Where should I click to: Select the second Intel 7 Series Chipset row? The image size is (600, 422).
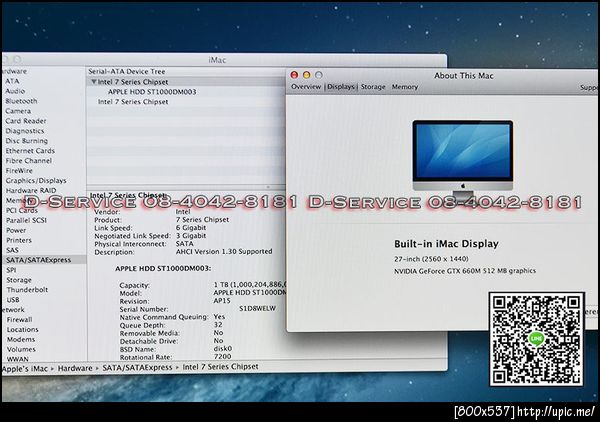pos(133,102)
